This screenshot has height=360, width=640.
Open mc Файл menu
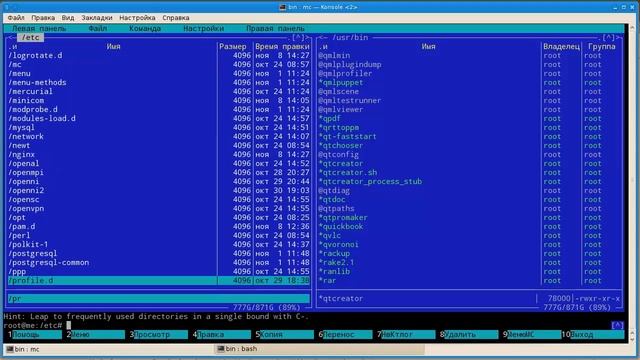(x=98, y=29)
